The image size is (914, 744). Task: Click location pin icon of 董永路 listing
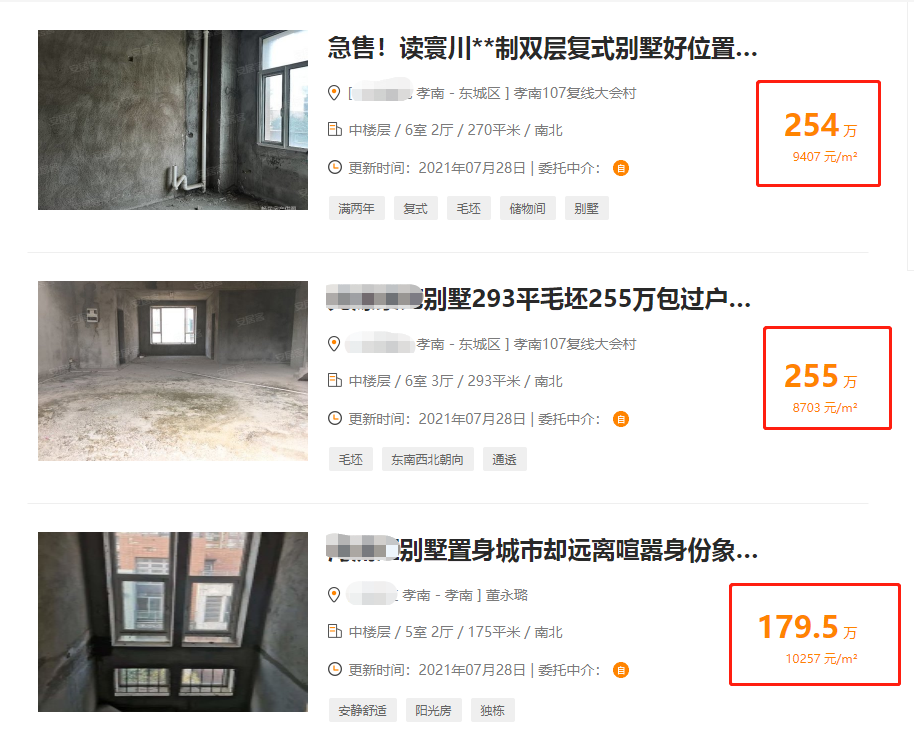334,595
